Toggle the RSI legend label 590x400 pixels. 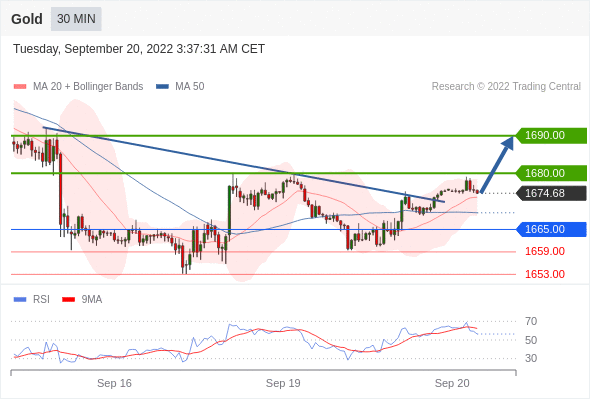(41, 300)
